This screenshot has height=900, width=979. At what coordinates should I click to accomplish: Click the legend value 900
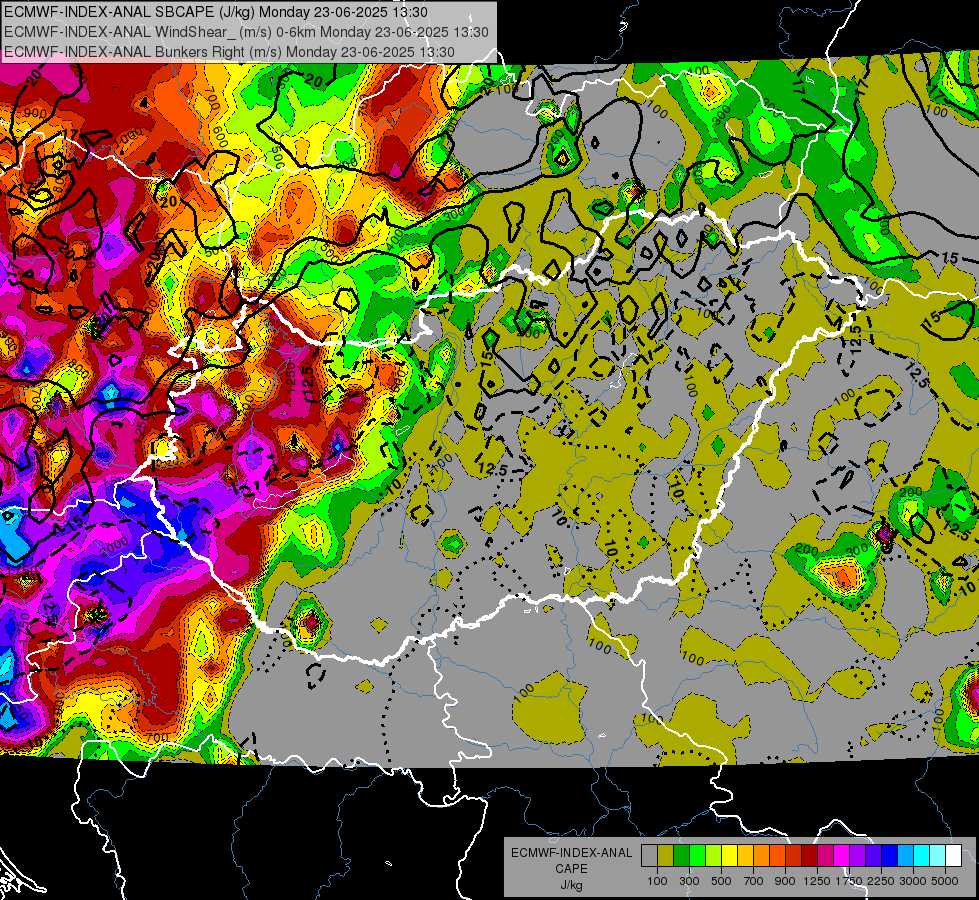(x=785, y=881)
